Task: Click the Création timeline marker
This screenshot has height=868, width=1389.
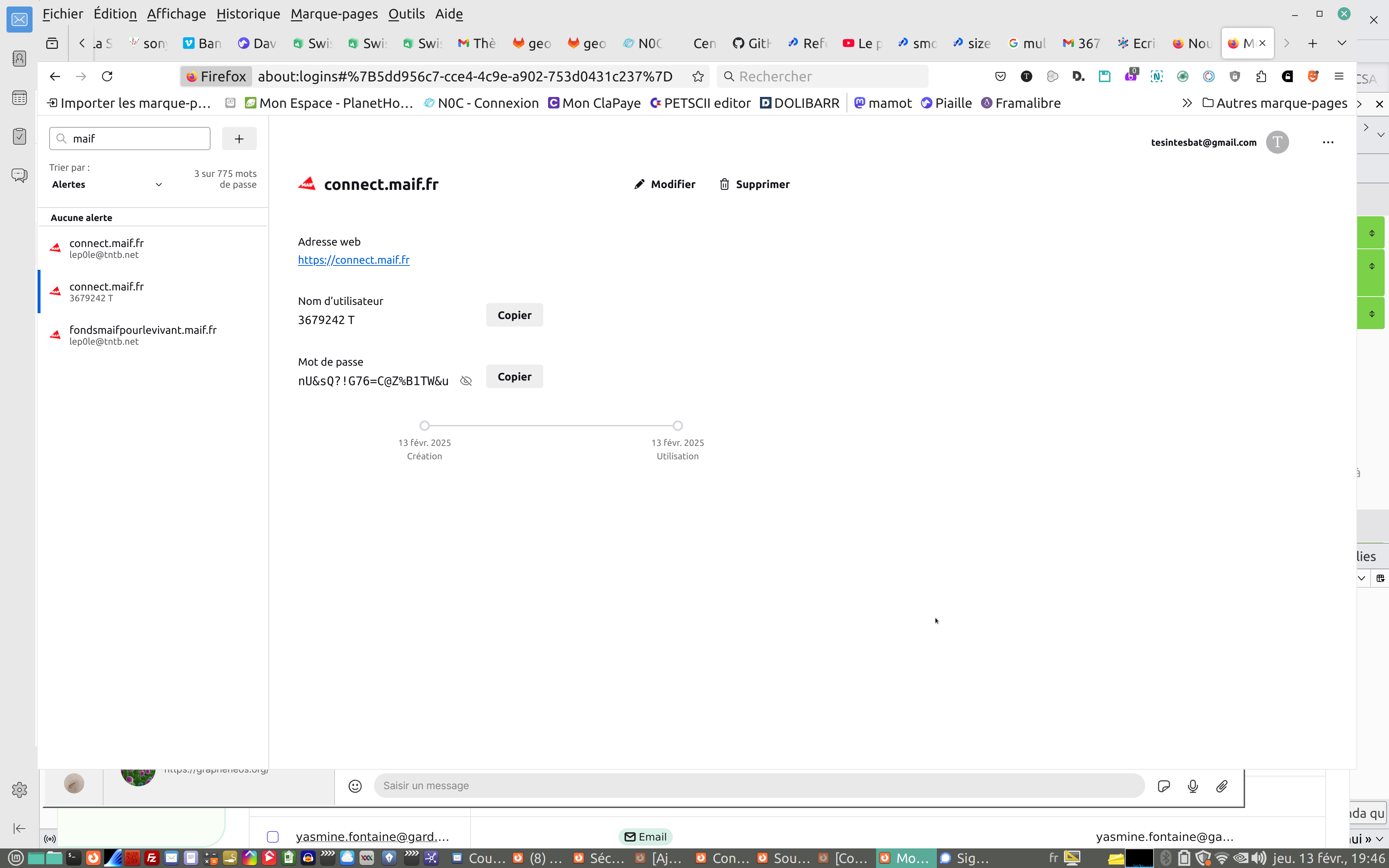Action: click(x=424, y=425)
